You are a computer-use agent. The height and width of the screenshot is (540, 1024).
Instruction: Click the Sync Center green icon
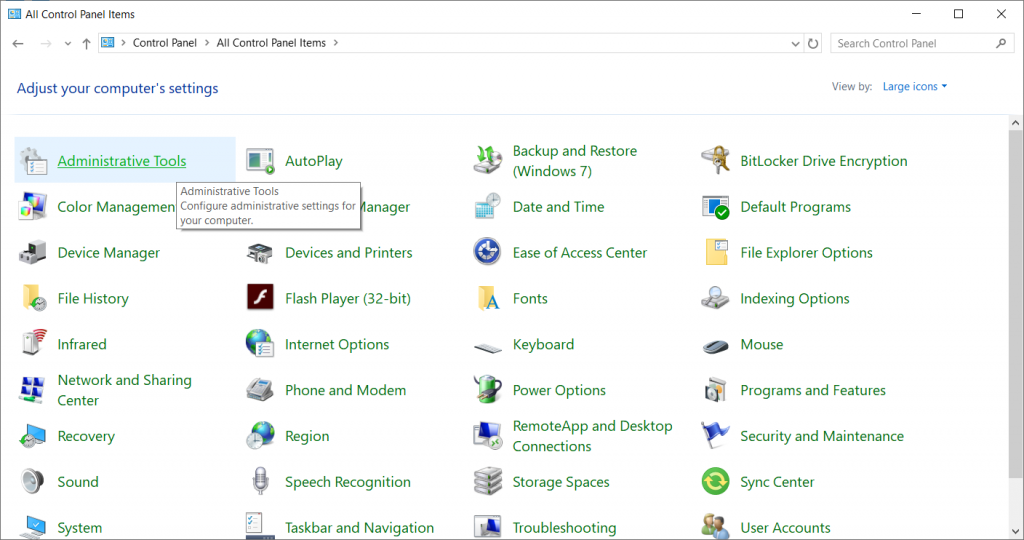click(715, 481)
